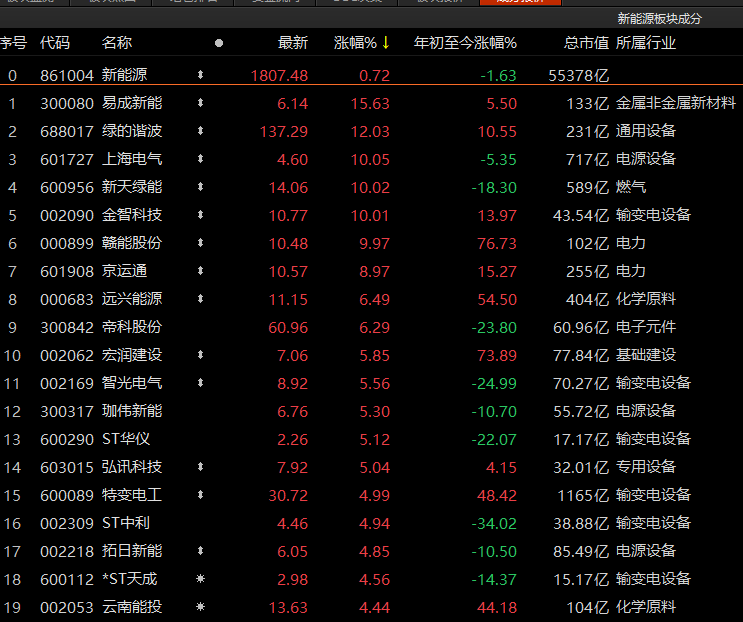
Task: Click the marker icon in 赣能股份 row
Action: coord(200,243)
